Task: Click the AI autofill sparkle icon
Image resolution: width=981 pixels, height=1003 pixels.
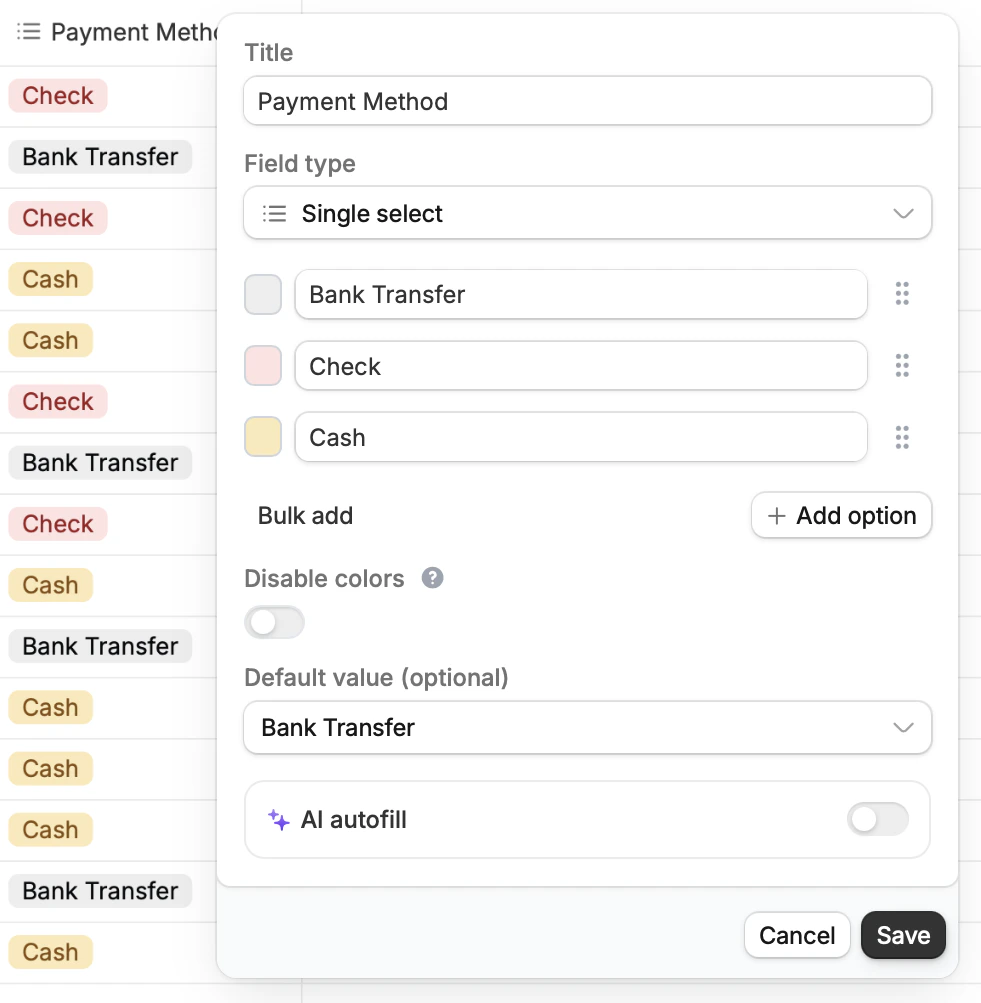Action: coord(278,819)
